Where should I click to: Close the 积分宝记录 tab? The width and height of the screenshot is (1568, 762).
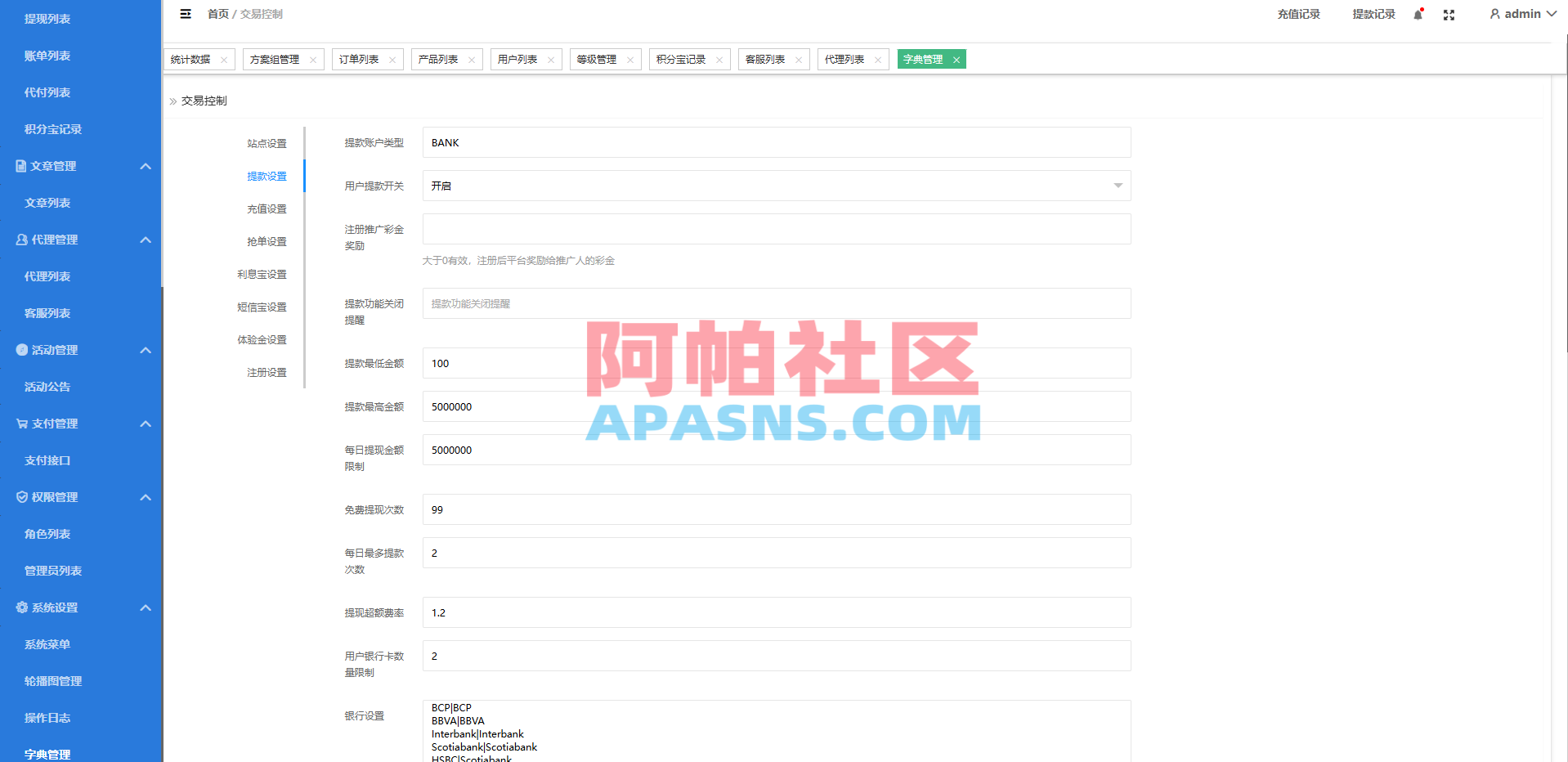[718, 59]
